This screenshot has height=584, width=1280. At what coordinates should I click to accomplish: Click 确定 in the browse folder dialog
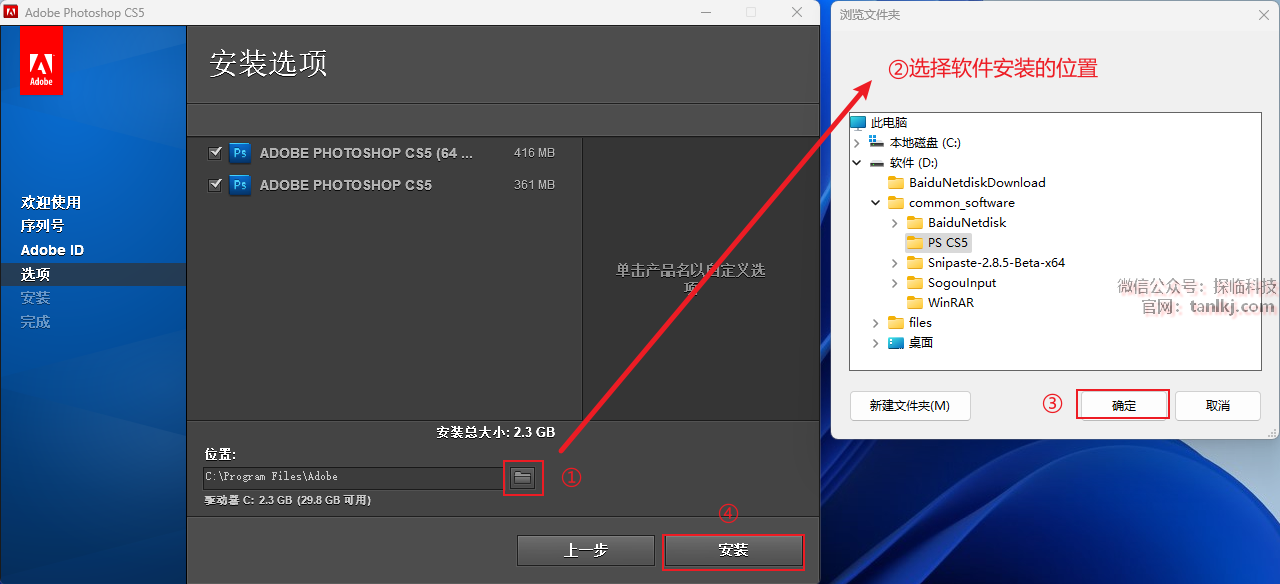pos(1123,405)
